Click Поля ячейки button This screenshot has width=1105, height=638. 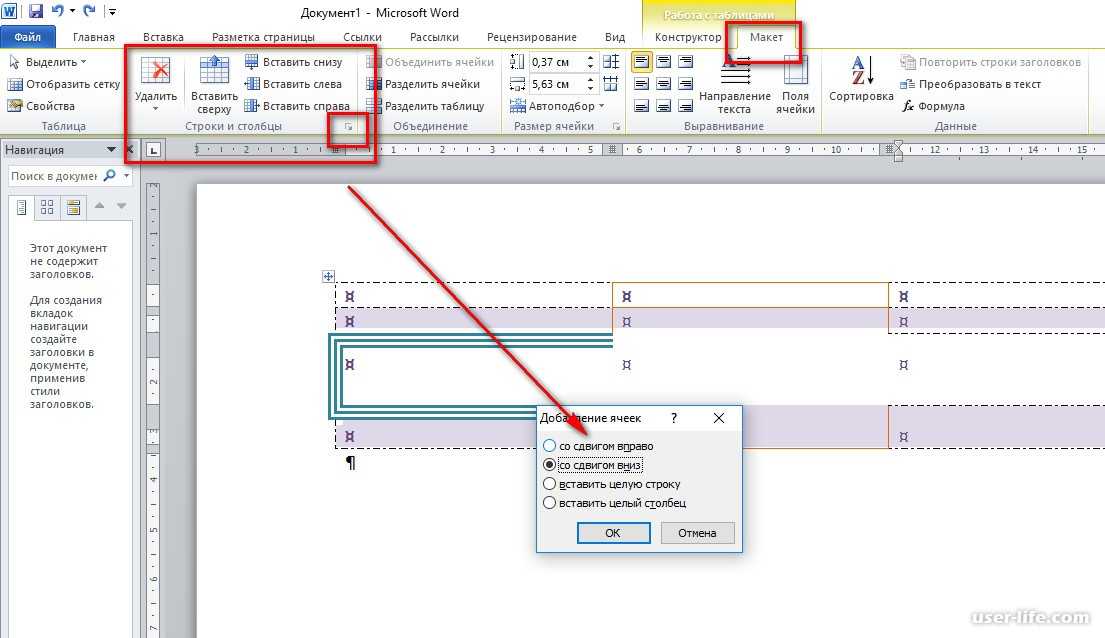795,85
